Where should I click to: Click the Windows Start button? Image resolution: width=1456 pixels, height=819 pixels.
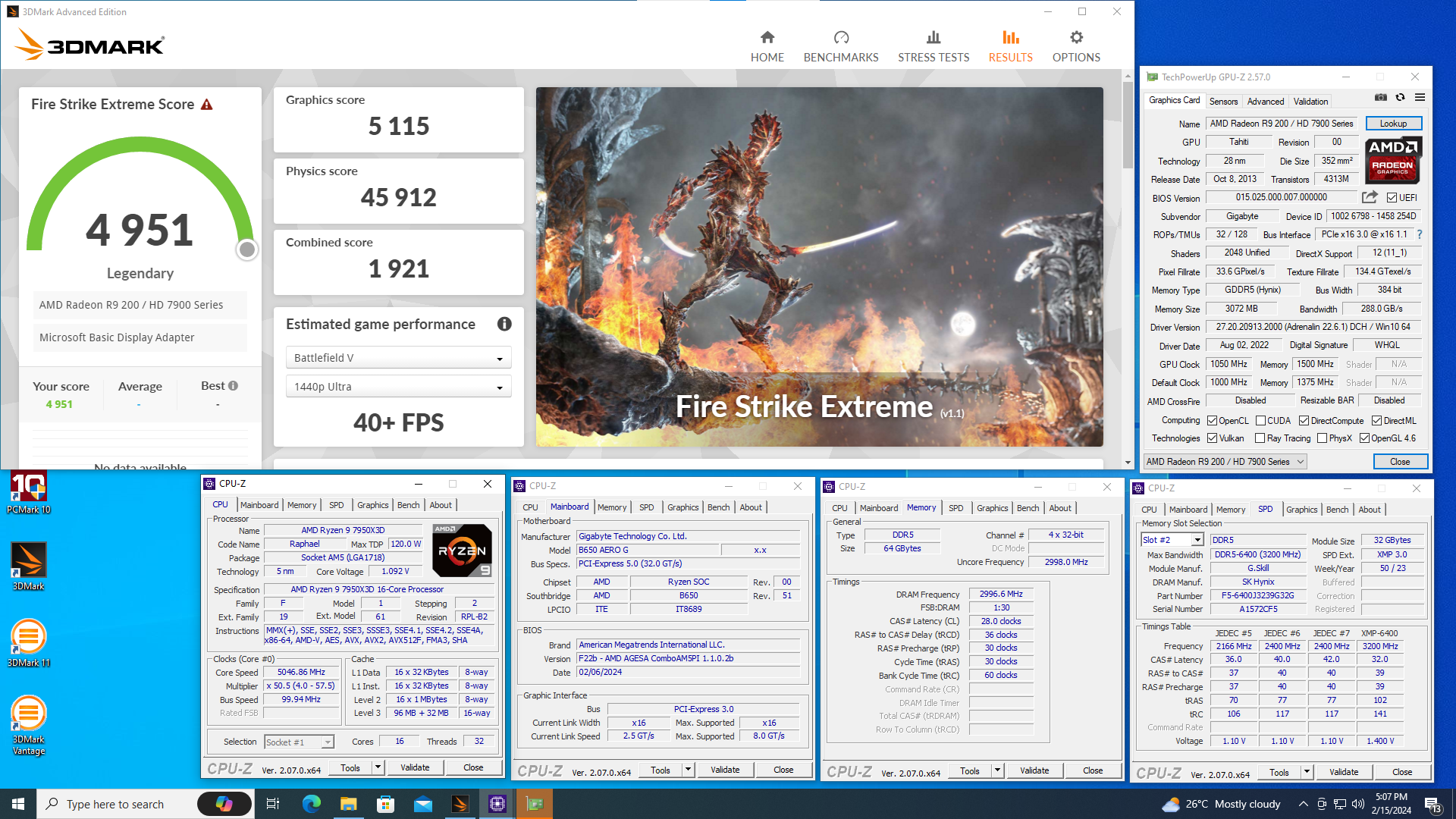click(x=18, y=804)
